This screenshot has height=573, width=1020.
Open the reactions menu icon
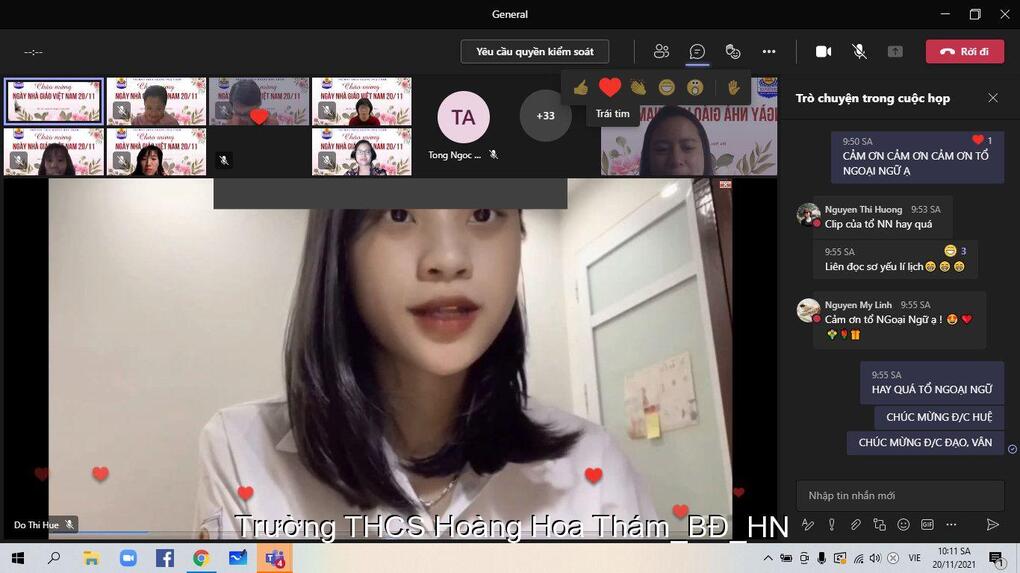click(733, 51)
